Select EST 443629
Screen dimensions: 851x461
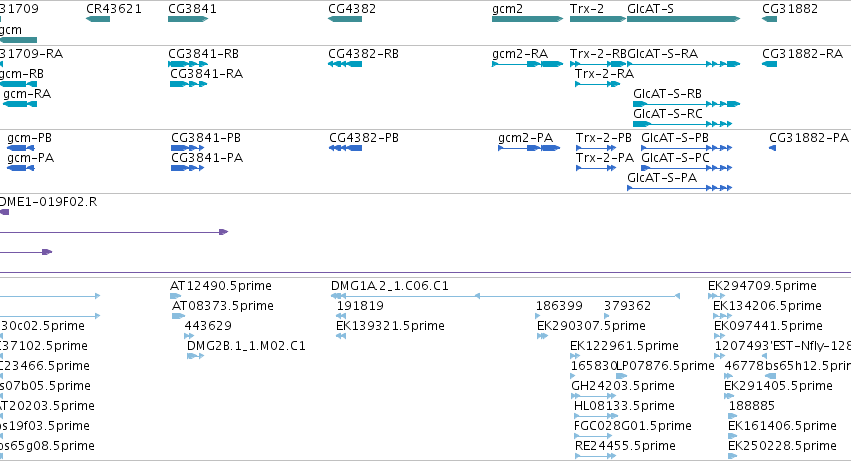pyautogui.click(x=189, y=336)
